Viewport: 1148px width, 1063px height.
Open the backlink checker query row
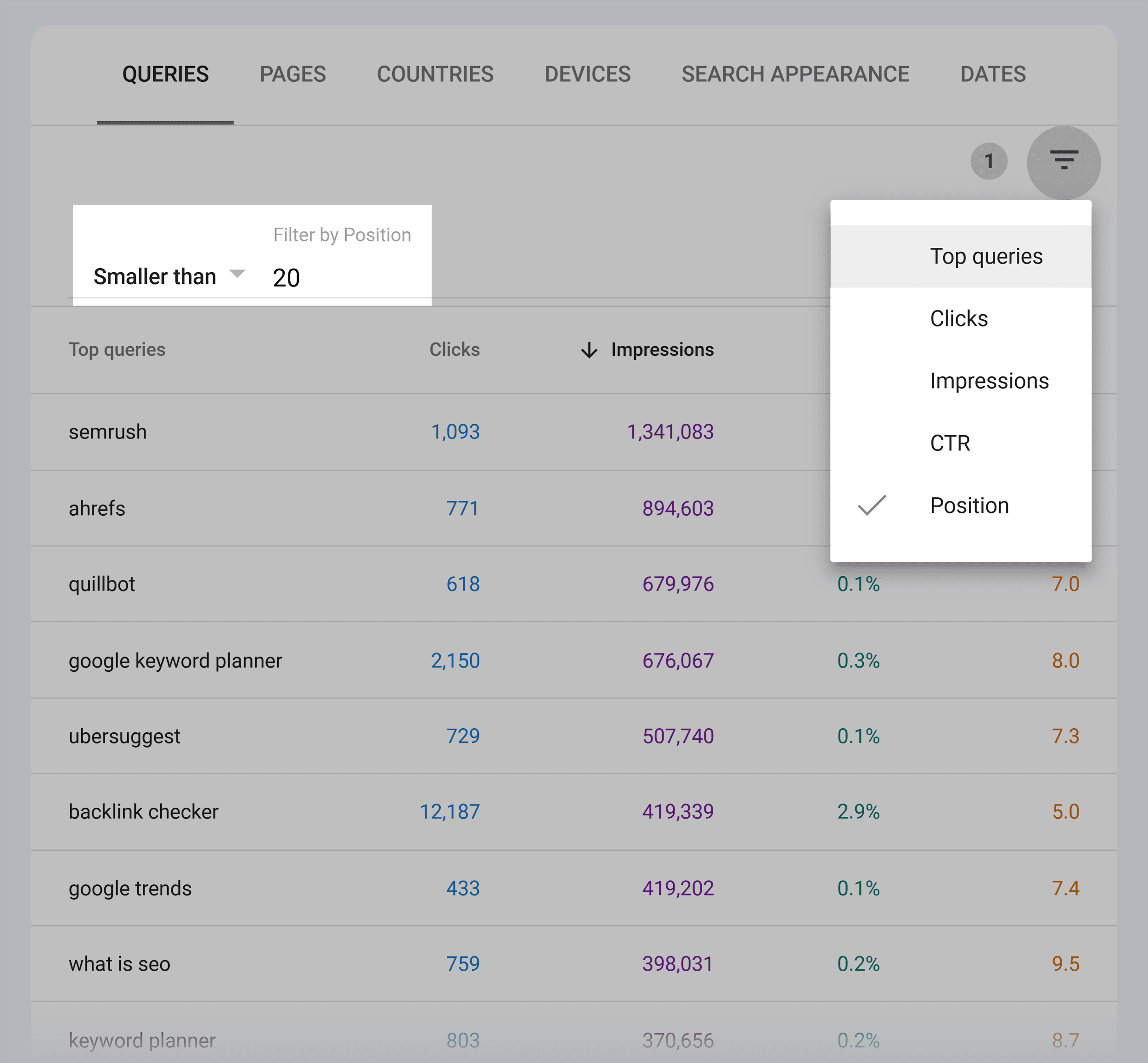pyautogui.click(x=143, y=812)
